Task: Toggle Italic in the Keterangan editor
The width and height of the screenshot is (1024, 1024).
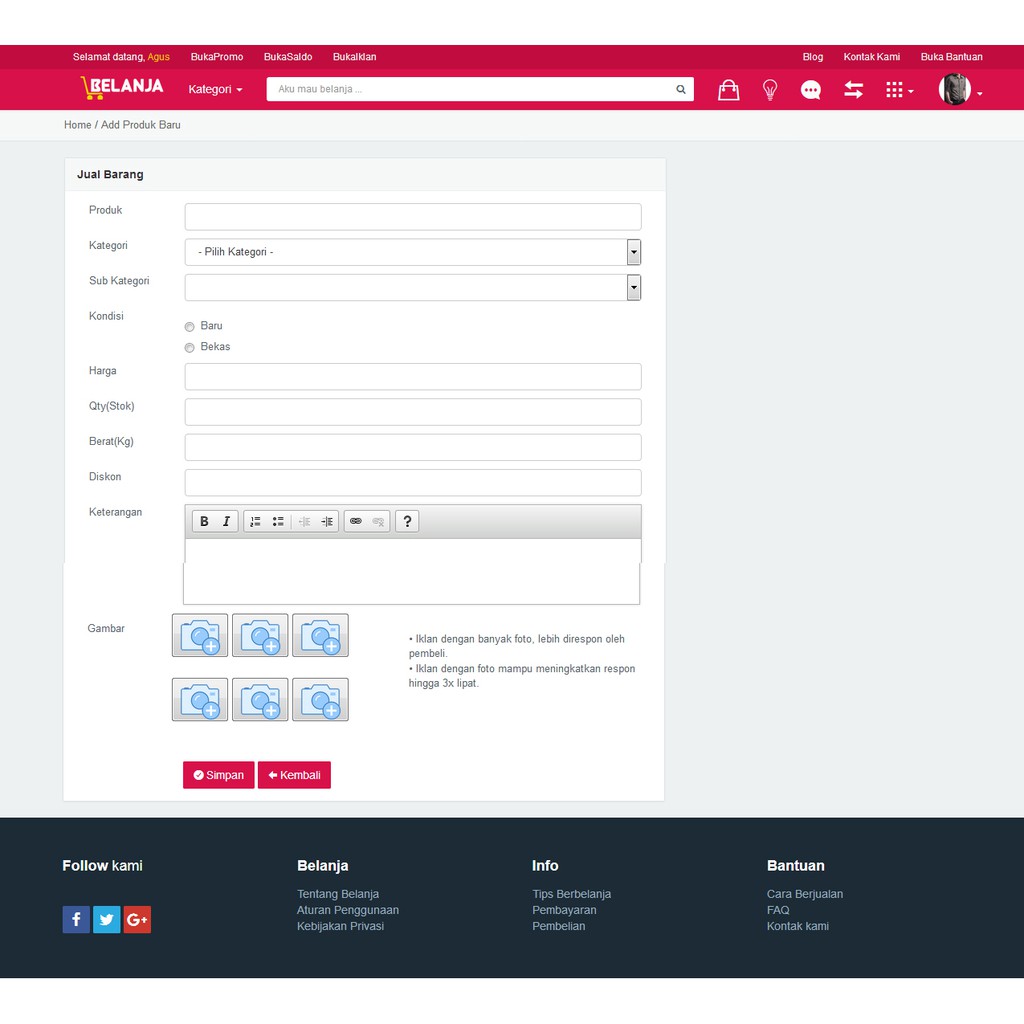Action: pos(226,521)
